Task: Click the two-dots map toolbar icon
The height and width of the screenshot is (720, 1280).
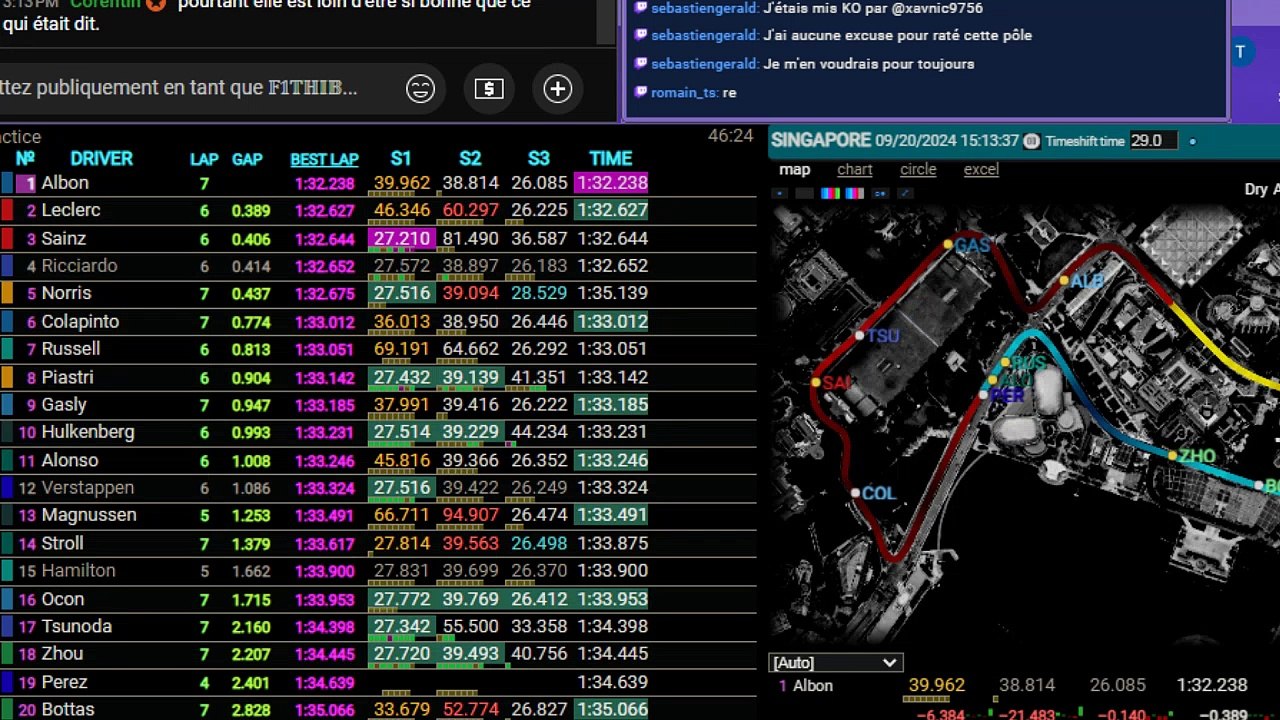Action: pyautogui.click(x=880, y=193)
